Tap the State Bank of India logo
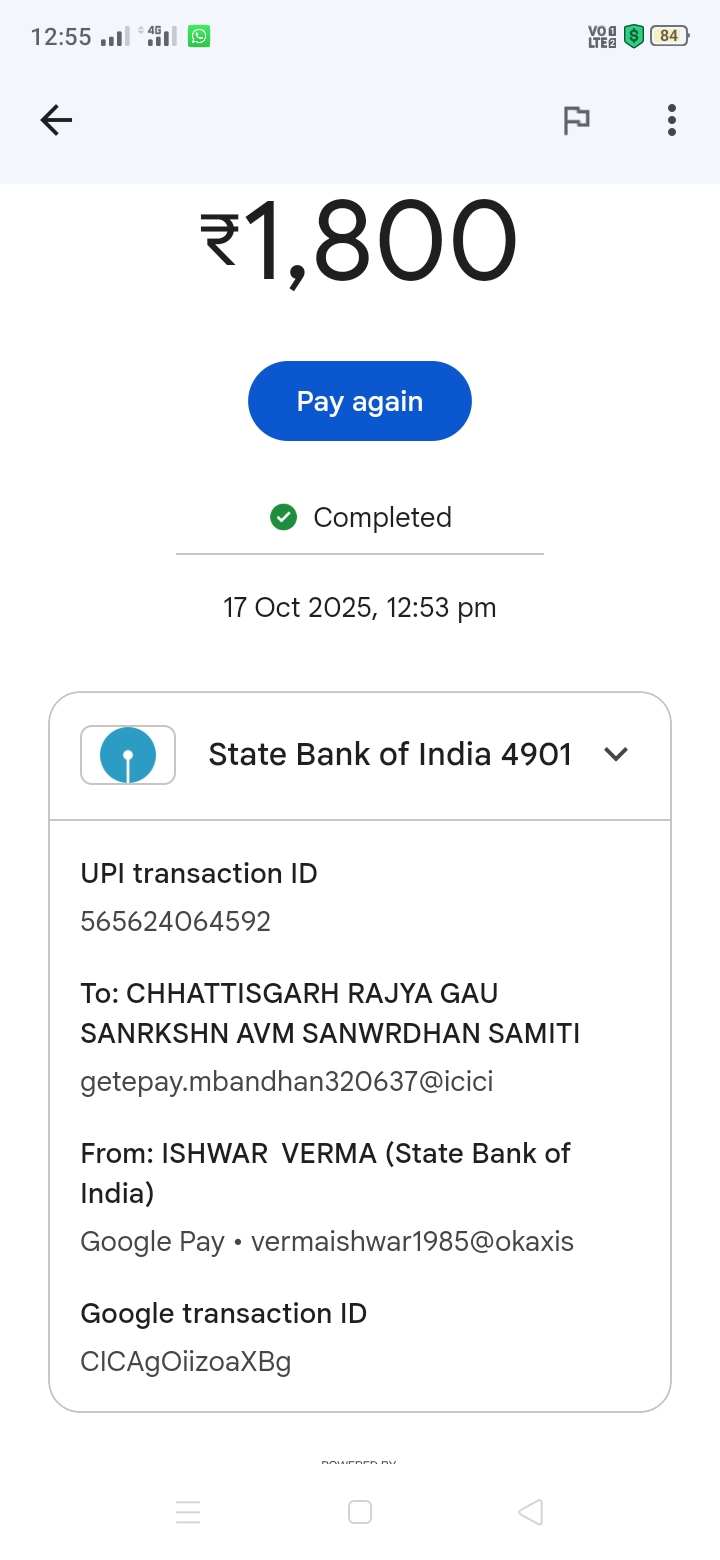720x1560 pixels. (x=128, y=755)
